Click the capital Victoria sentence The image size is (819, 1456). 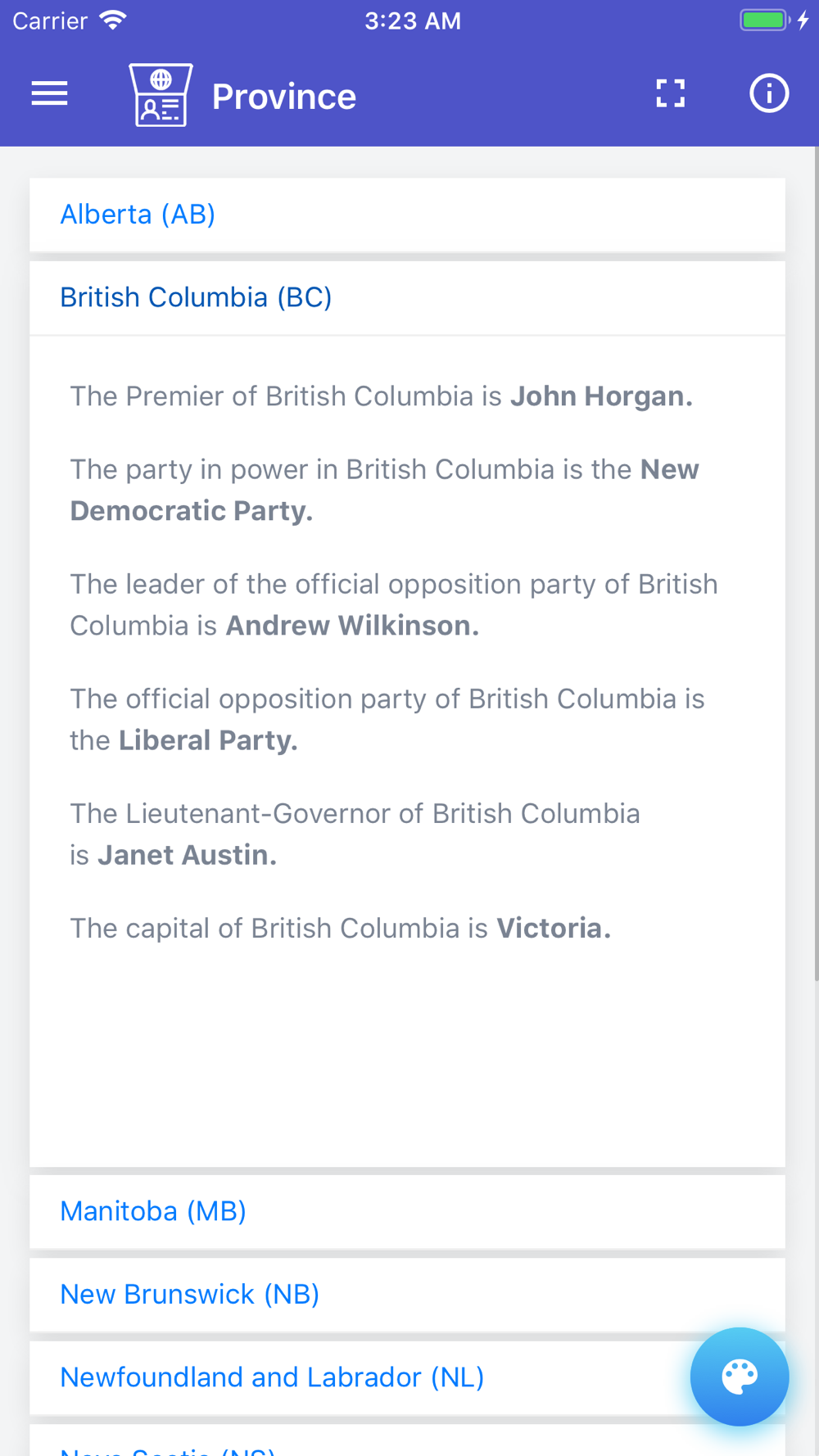click(340, 929)
